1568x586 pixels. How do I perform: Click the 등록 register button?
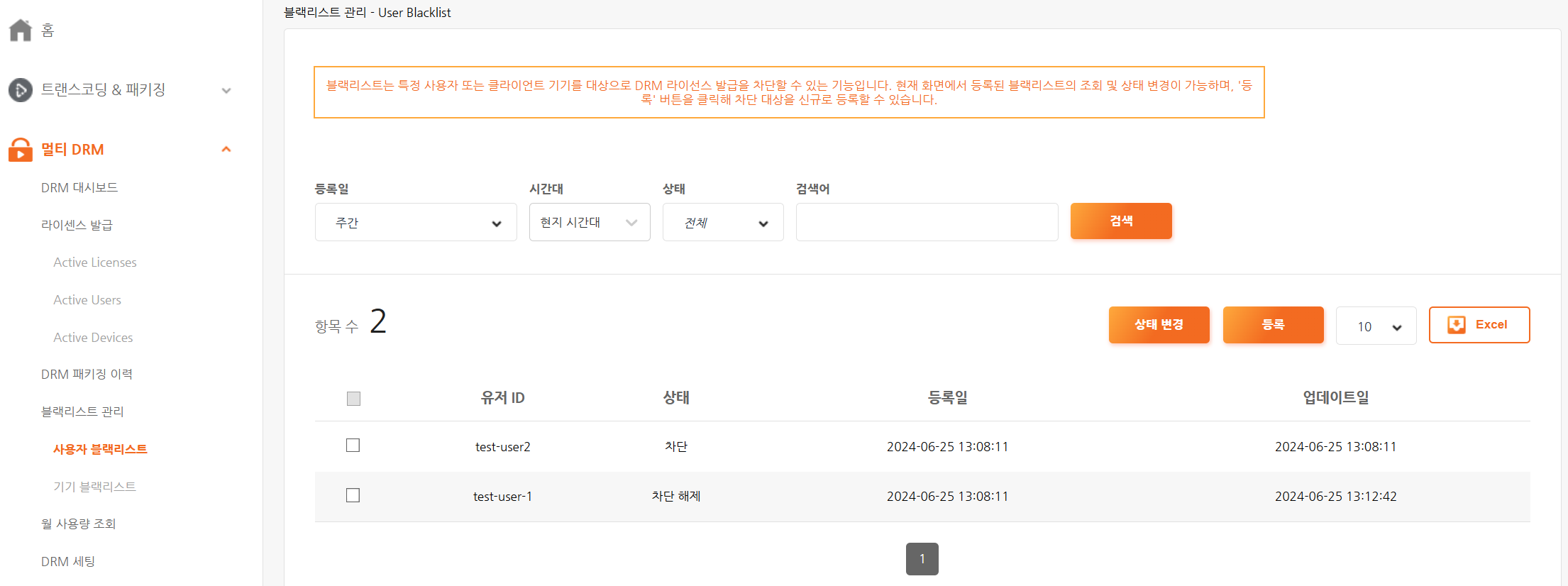[x=1273, y=325]
